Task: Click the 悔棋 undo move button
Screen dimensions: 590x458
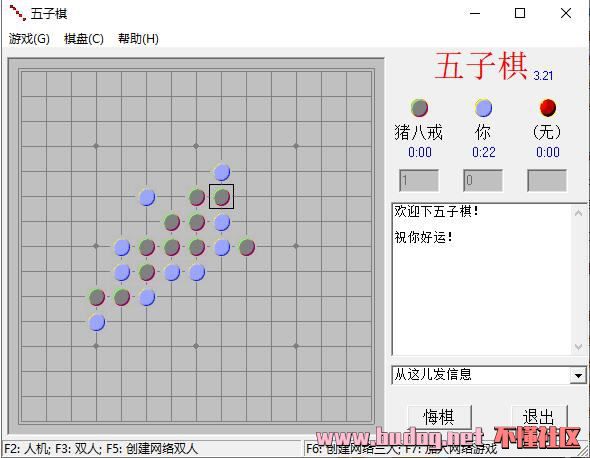Action: point(439,417)
